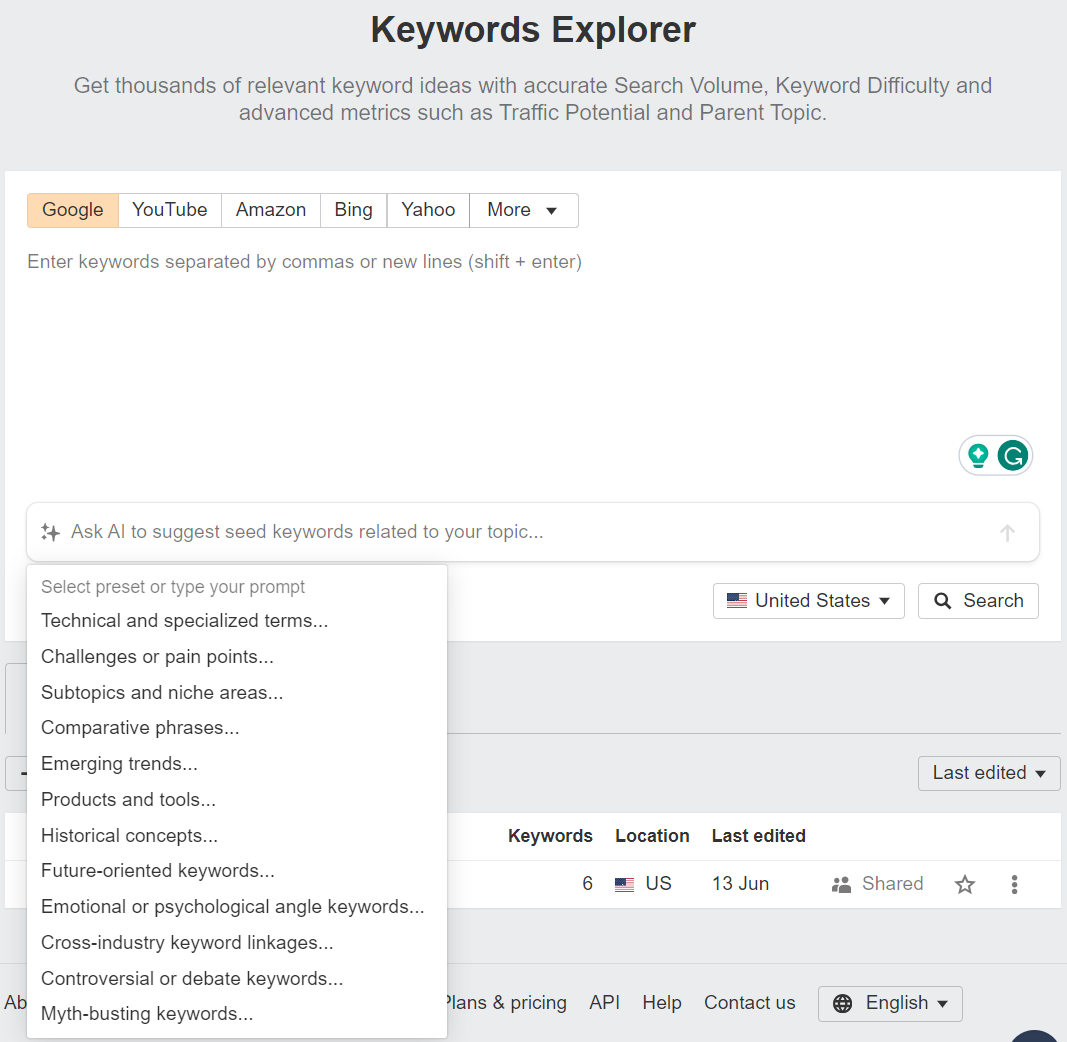The width and height of the screenshot is (1067, 1042).
Task: Choose the Future-oriented keywords preset
Action: click(x=237, y=871)
